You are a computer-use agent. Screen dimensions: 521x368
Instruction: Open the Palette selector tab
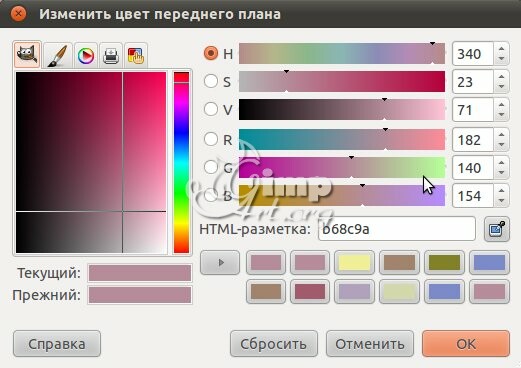136,55
